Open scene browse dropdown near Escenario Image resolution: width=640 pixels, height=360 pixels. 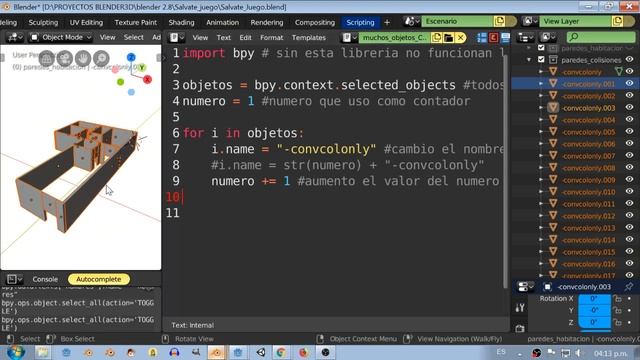point(411,21)
